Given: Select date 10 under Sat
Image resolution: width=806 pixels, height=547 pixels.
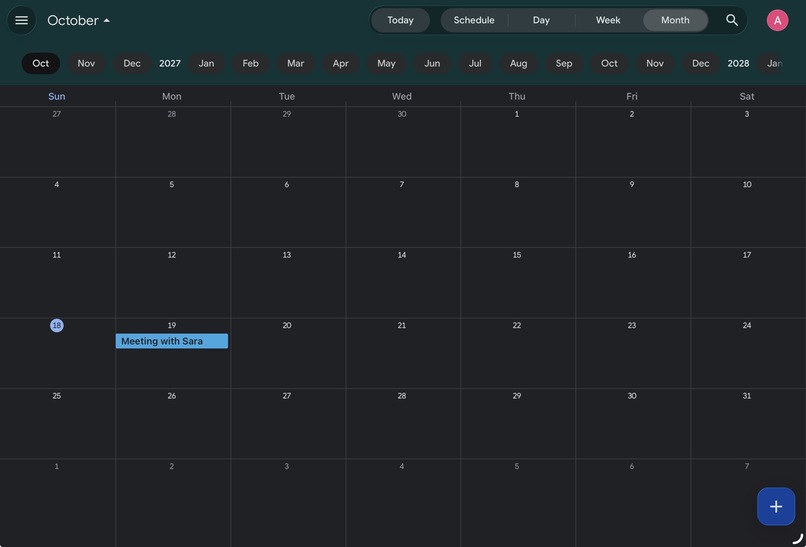Looking at the screenshot, I should click(x=747, y=185).
